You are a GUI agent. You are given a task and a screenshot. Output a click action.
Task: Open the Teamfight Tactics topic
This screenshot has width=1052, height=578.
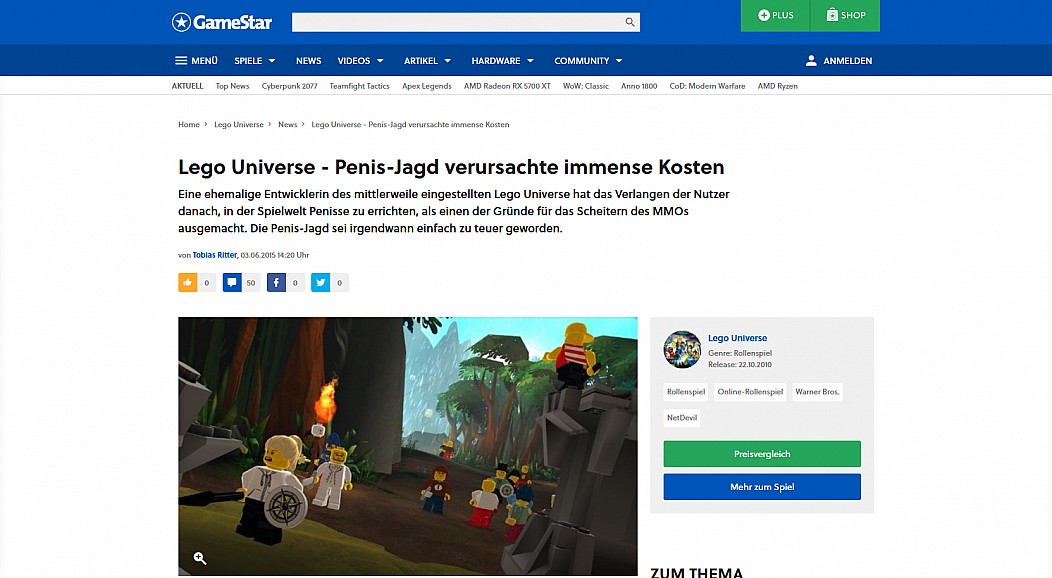coord(359,86)
